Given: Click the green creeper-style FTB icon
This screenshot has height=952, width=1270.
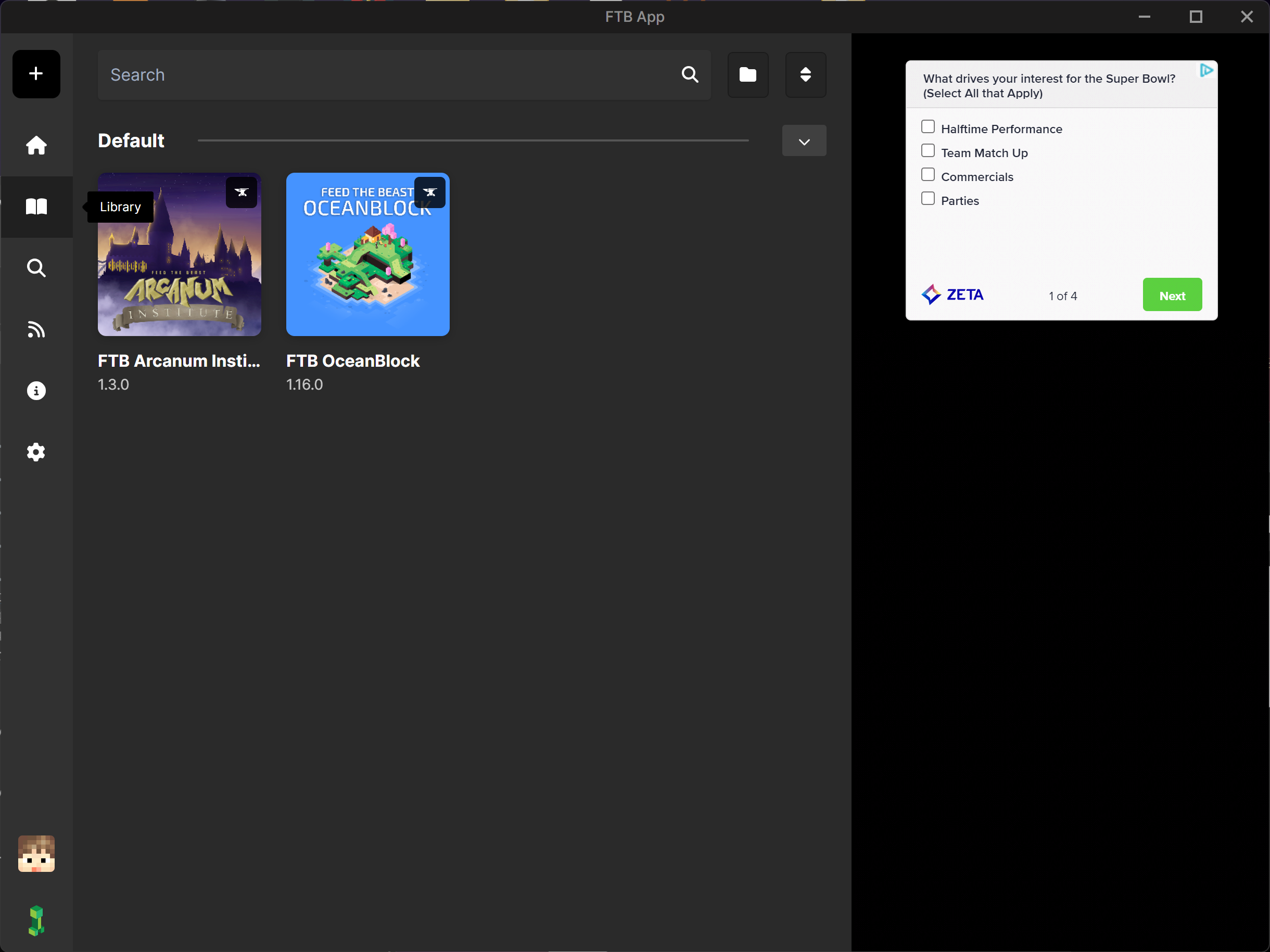Looking at the screenshot, I should [36, 920].
